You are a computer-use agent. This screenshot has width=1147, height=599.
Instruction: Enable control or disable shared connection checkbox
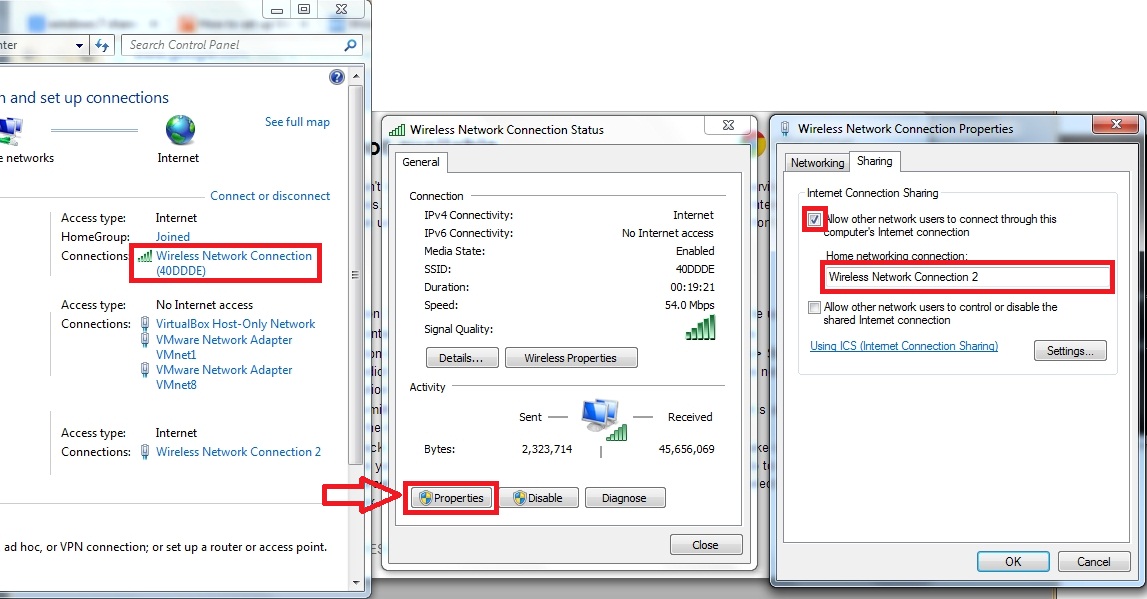click(x=814, y=307)
